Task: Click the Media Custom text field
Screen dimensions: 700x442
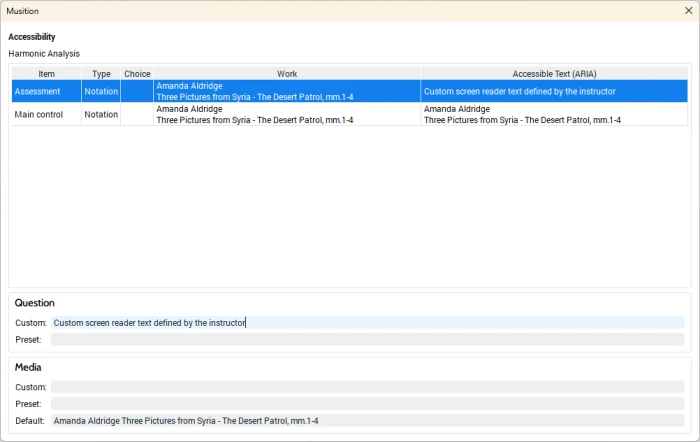Action: [x=367, y=387]
